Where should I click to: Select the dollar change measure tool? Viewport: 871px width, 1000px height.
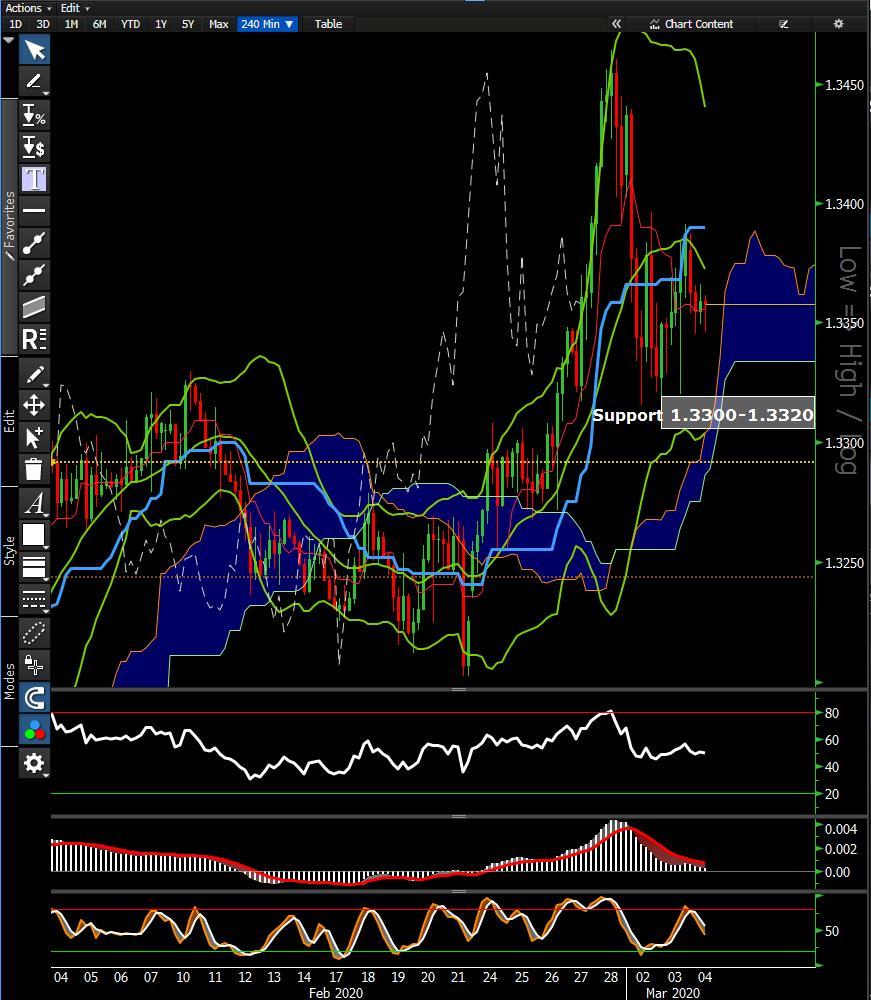[x=34, y=147]
